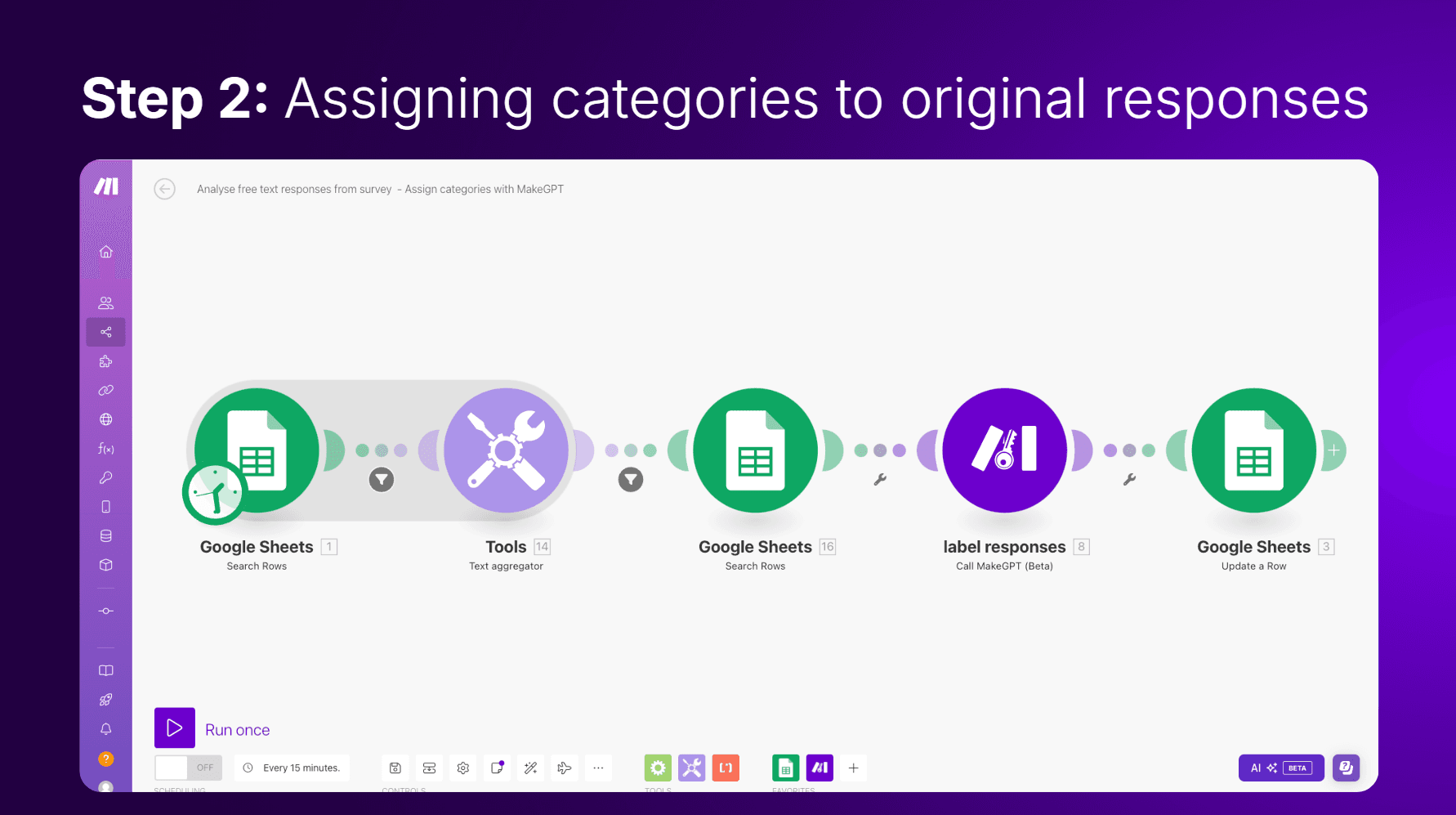This screenshot has height=815, width=1456.
Task: Add a favorite with the plus button
Action: pyautogui.click(x=853, y=768)
